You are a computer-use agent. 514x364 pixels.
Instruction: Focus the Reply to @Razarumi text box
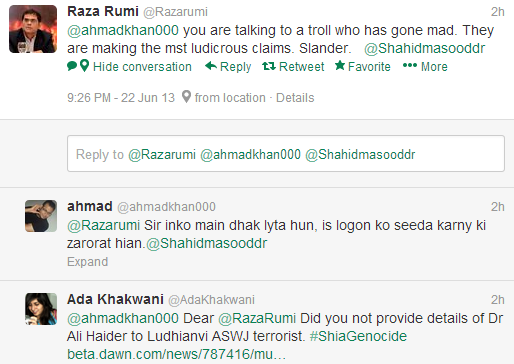click(x=286, y=154)
